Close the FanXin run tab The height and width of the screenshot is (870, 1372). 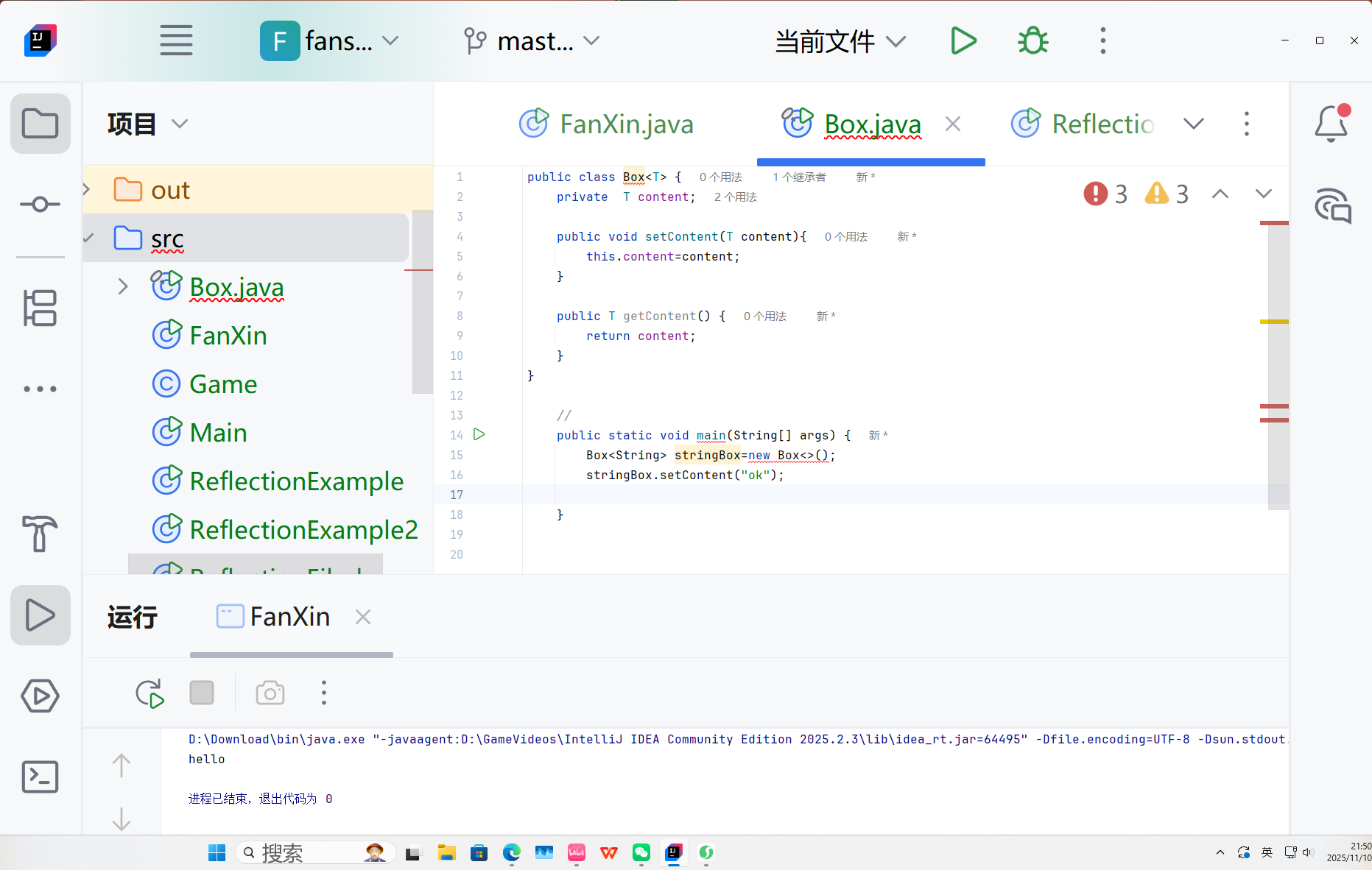point(362,617)
